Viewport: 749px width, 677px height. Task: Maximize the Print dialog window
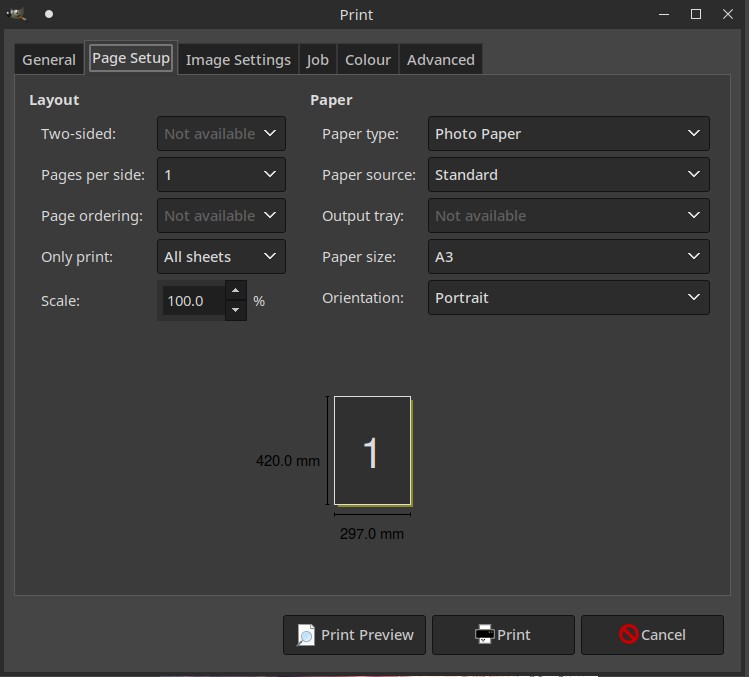(x=696, y=14)
